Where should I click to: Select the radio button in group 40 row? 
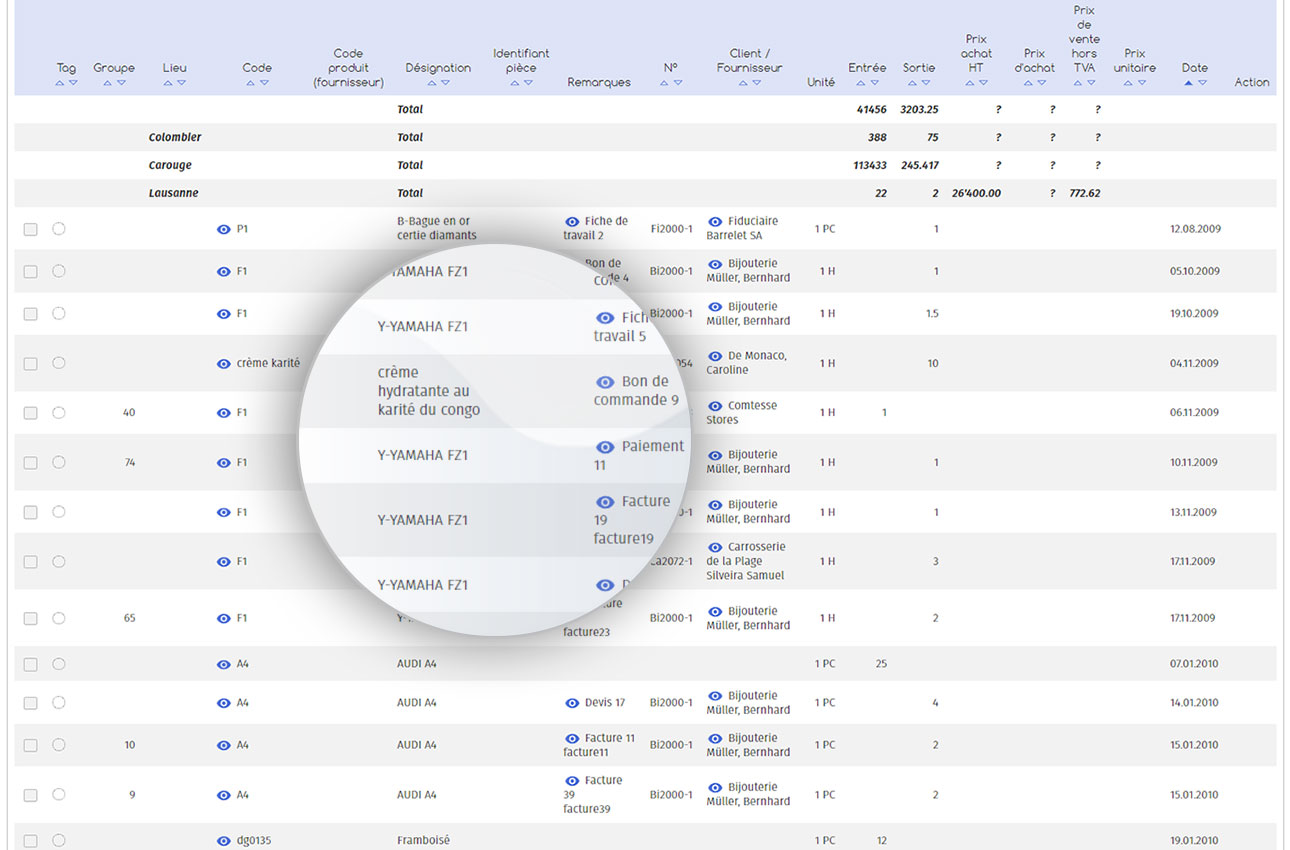coord(59,412)
